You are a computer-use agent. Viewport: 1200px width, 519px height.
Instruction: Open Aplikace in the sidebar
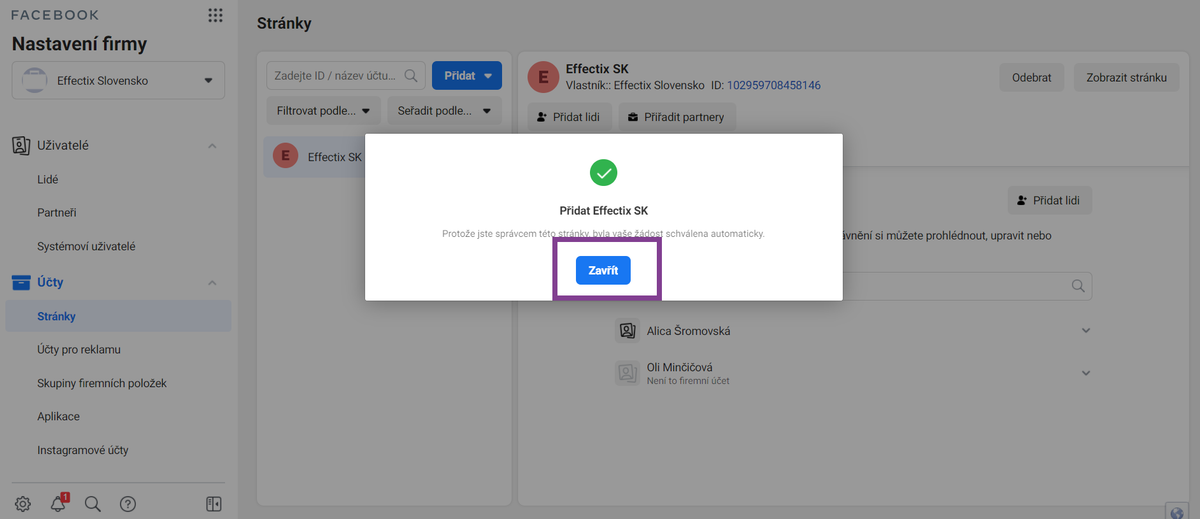(x=58, y=416)
